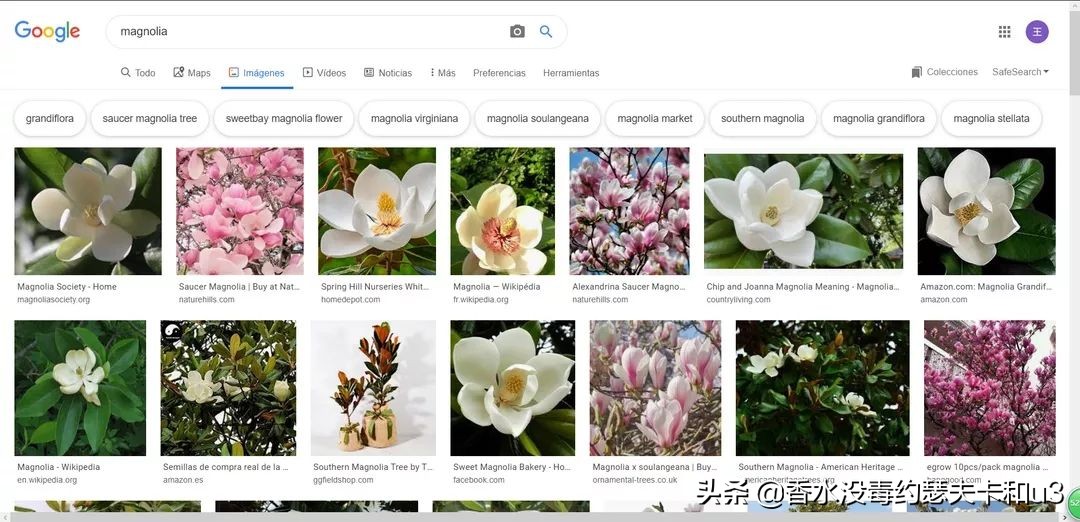Switch to the Vídeos tab
Screen dimensions: 1080x522
coord(324,72)
